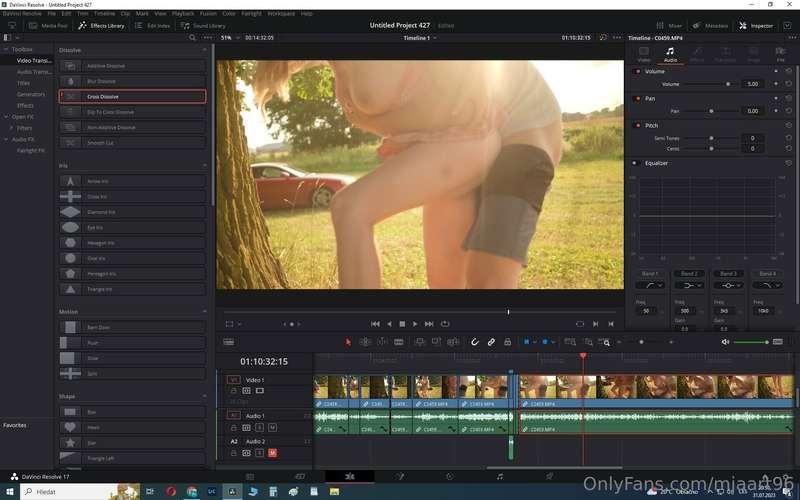Click the viewer search magnifier icon
Viewport: 800px width, 500px height.
pos(192,38)
